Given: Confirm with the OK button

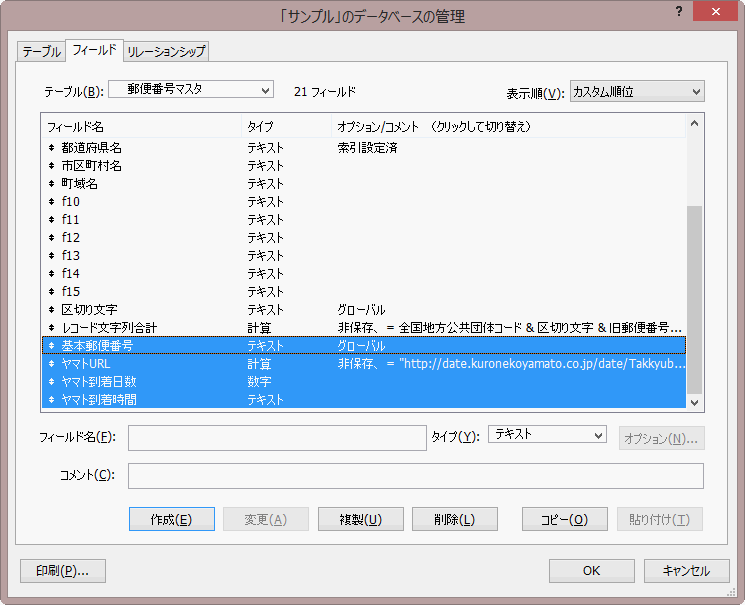Looking at the screenshot, I should (592, 571).
